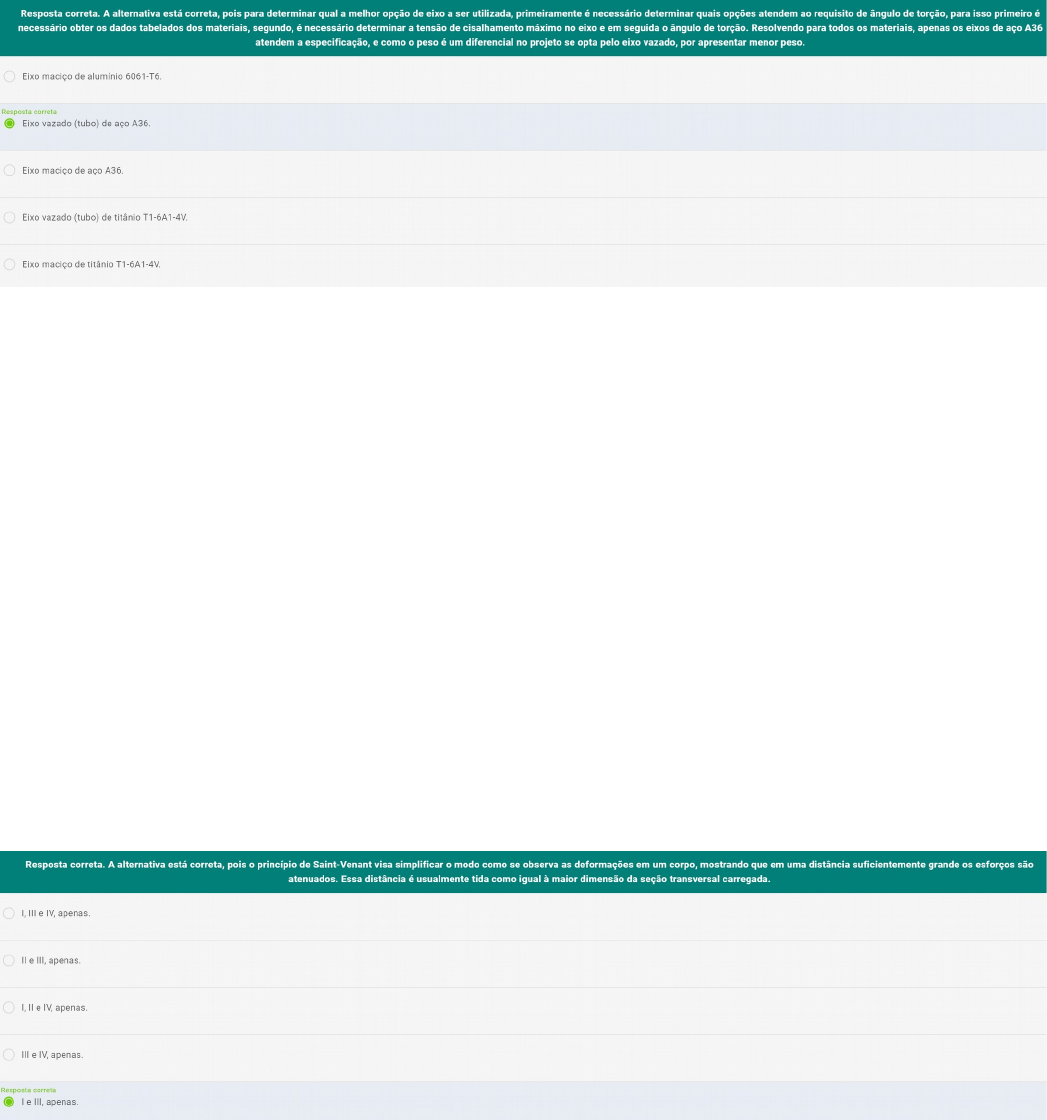This screenshot has height=1120, width=1047.
Task: Click the answer text 'II e III, apenas'
Action: pos(52,960)
